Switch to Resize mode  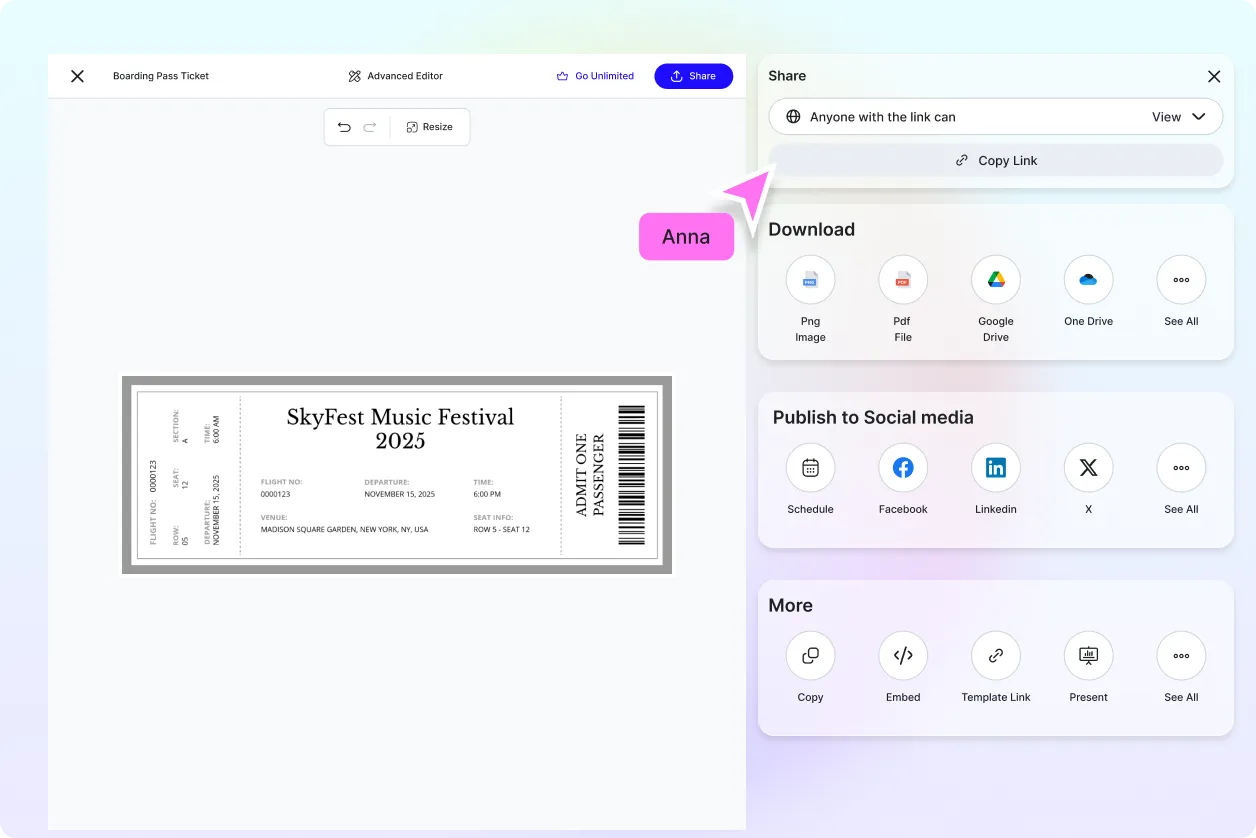[430, 127]
